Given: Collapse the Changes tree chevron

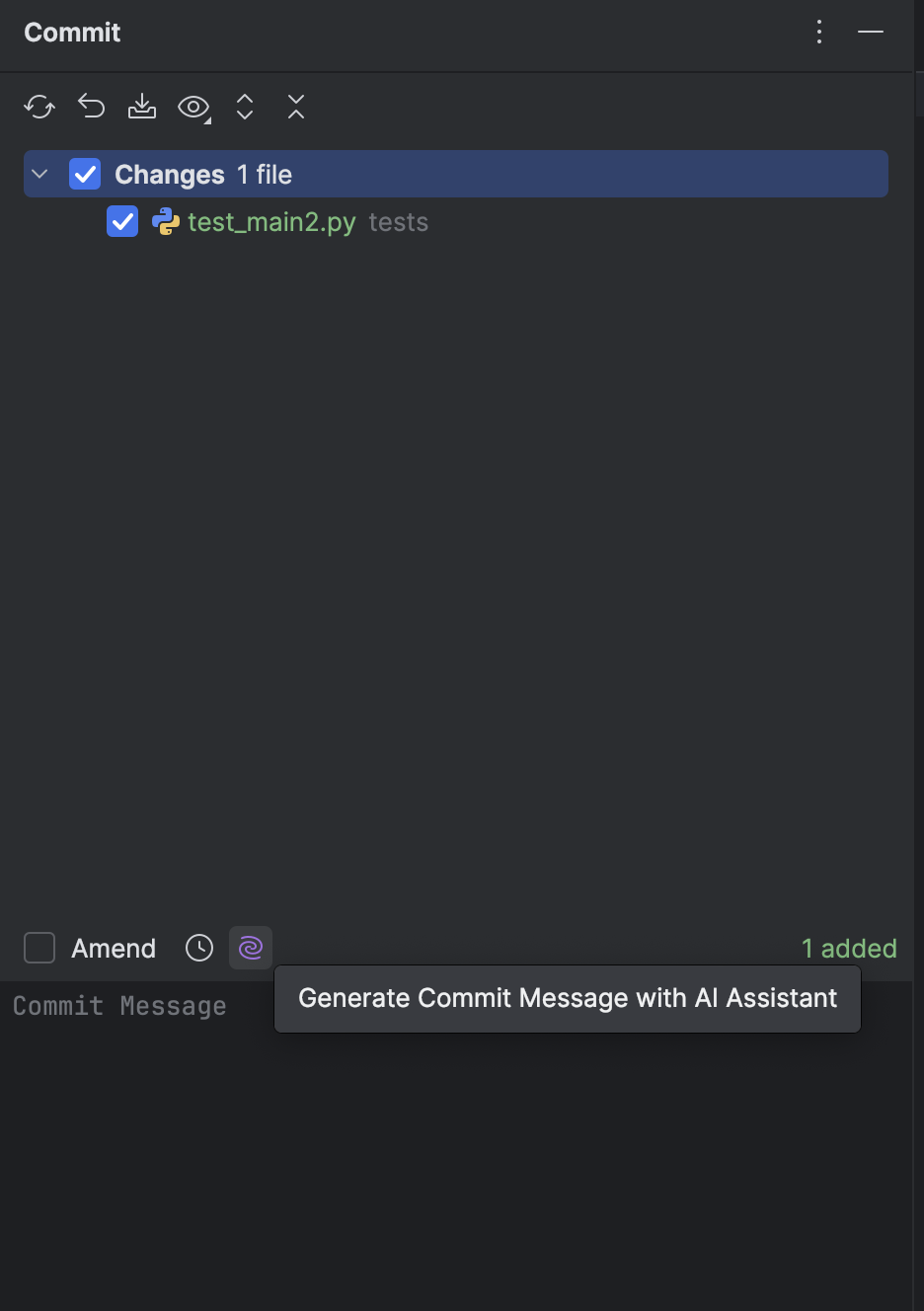Looking at the screenshot, I should tap(39, 174).
